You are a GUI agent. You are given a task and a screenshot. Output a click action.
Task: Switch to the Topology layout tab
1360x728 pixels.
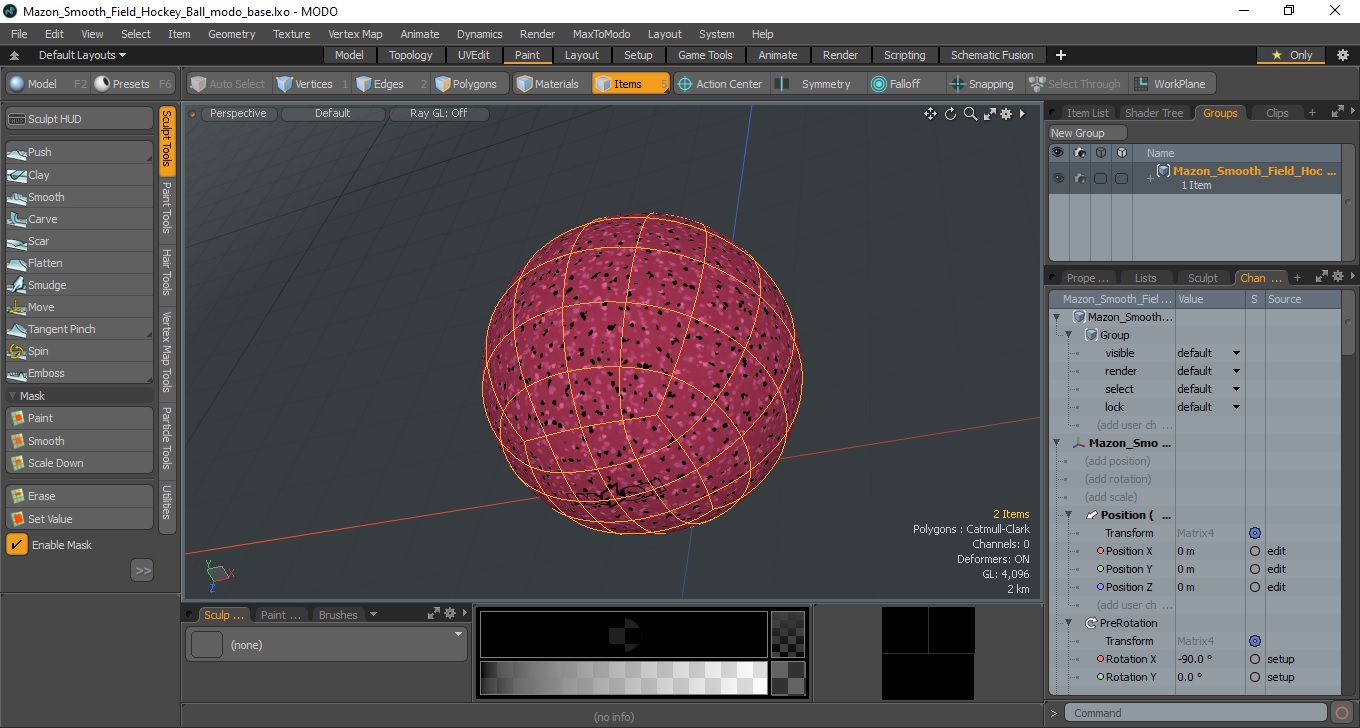point(411,55)
